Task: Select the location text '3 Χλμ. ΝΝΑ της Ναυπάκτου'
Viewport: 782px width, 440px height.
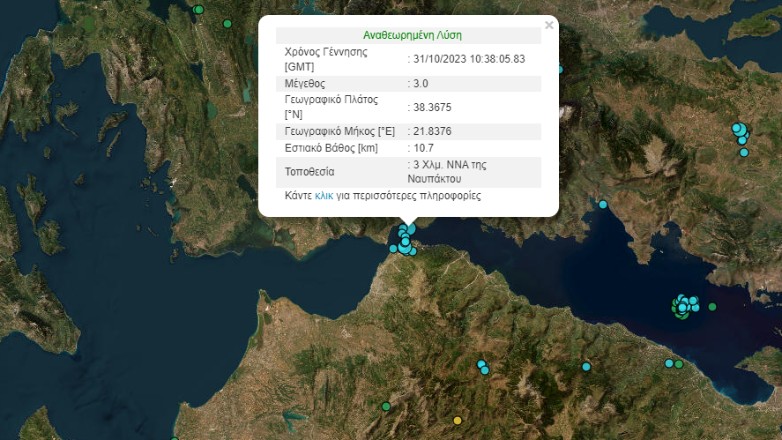Action: click(447, 172)
